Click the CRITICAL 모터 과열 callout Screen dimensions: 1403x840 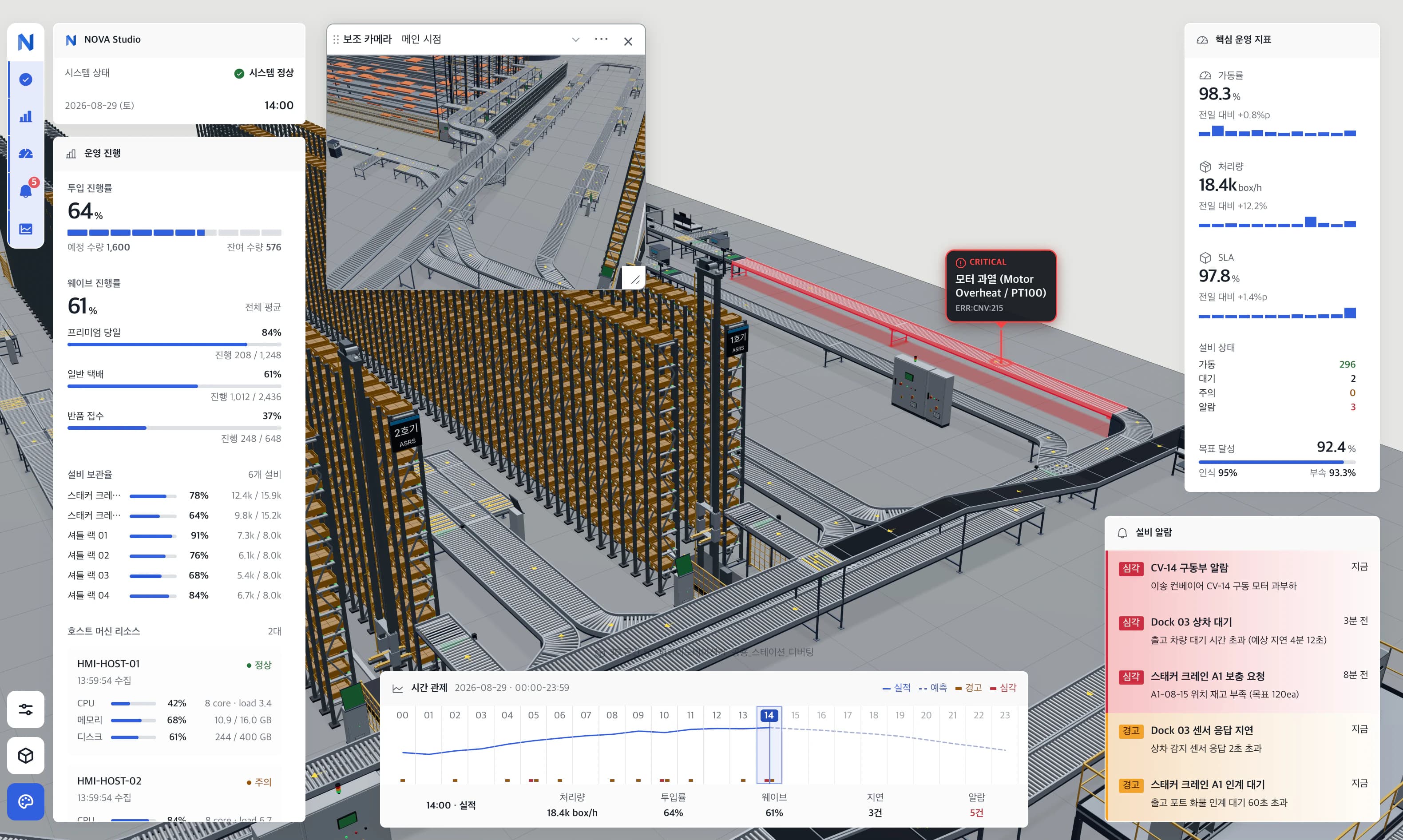[1001, 285]
